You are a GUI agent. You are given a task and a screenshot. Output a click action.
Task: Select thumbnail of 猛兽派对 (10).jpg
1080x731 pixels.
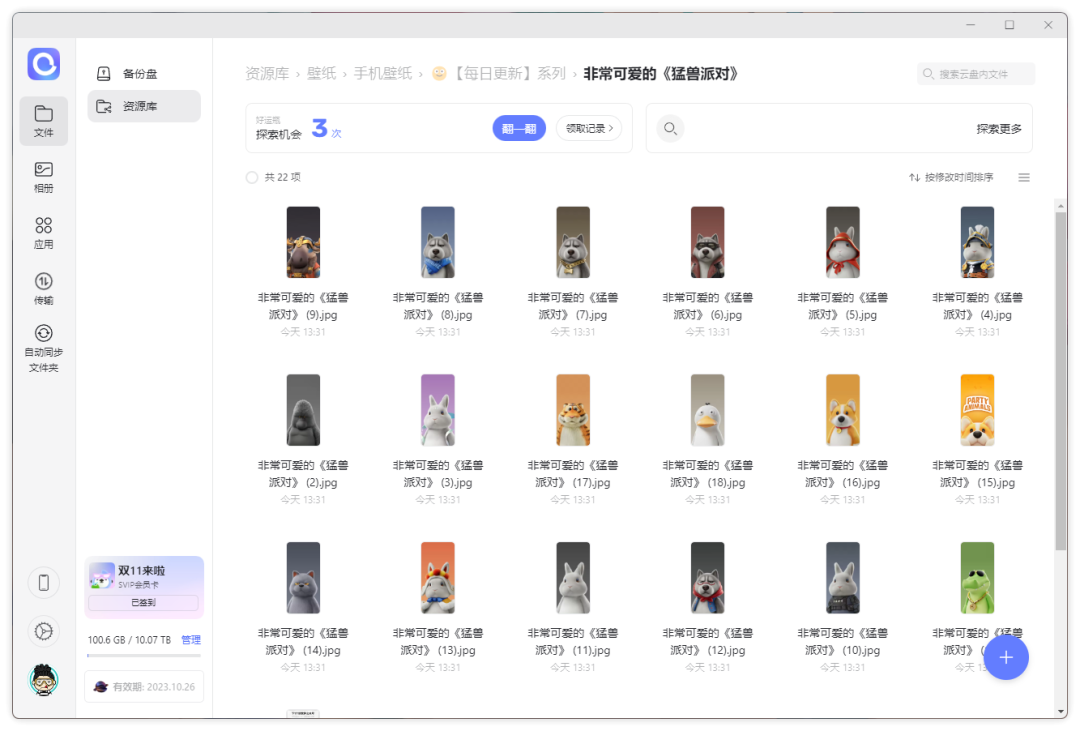842,577
